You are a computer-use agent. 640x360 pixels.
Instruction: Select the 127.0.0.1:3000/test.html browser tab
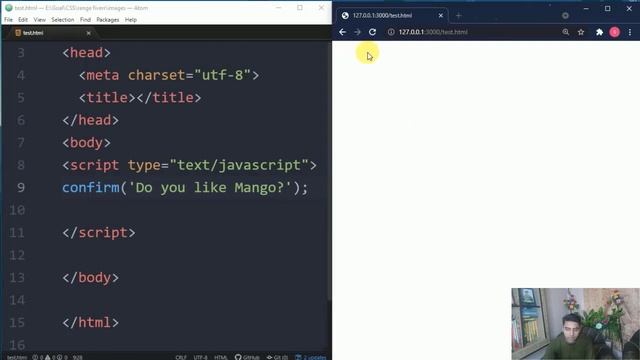point(392,16)
